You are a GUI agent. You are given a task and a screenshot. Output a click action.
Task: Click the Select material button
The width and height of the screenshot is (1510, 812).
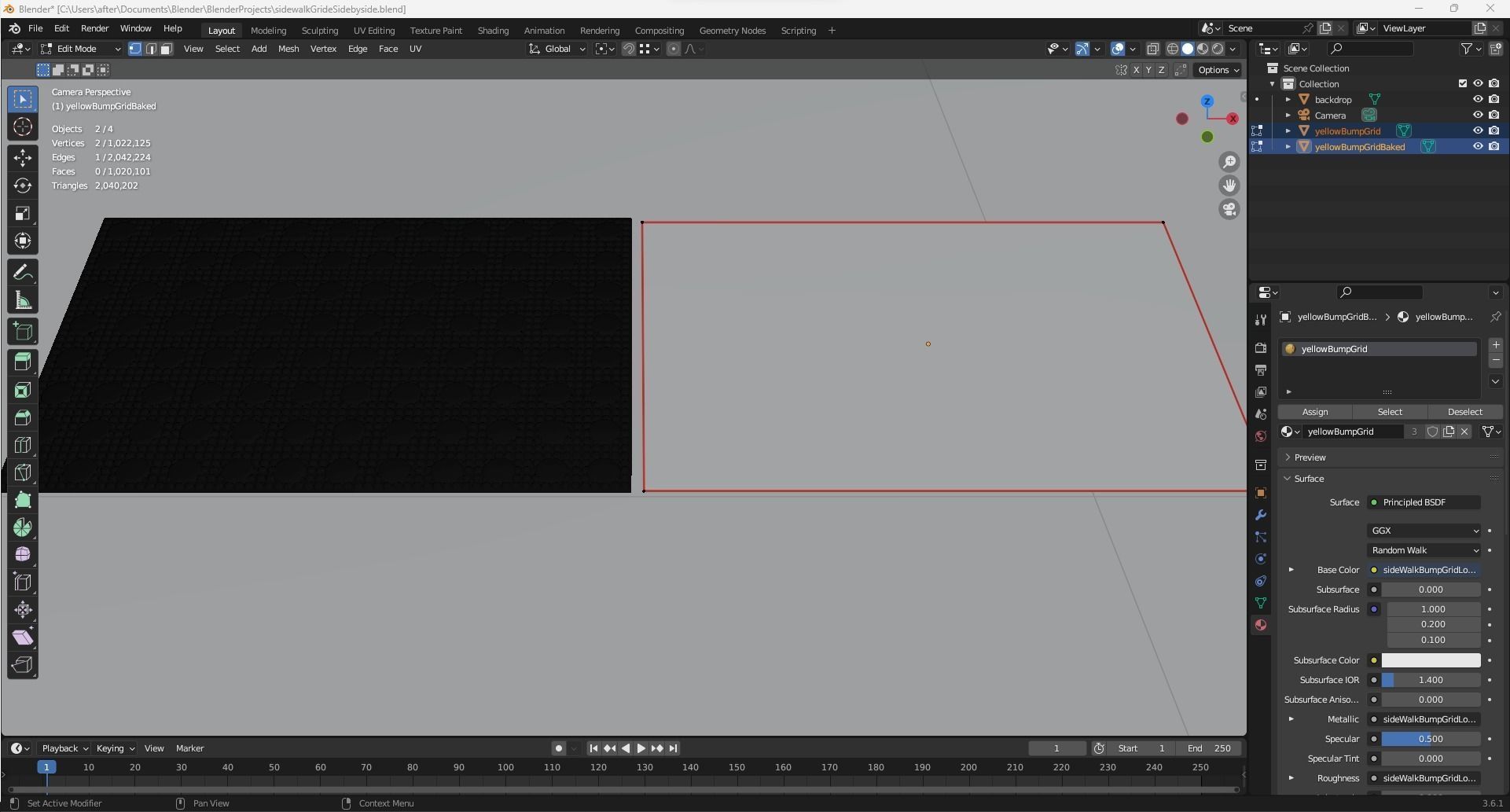coord(1390,412)
